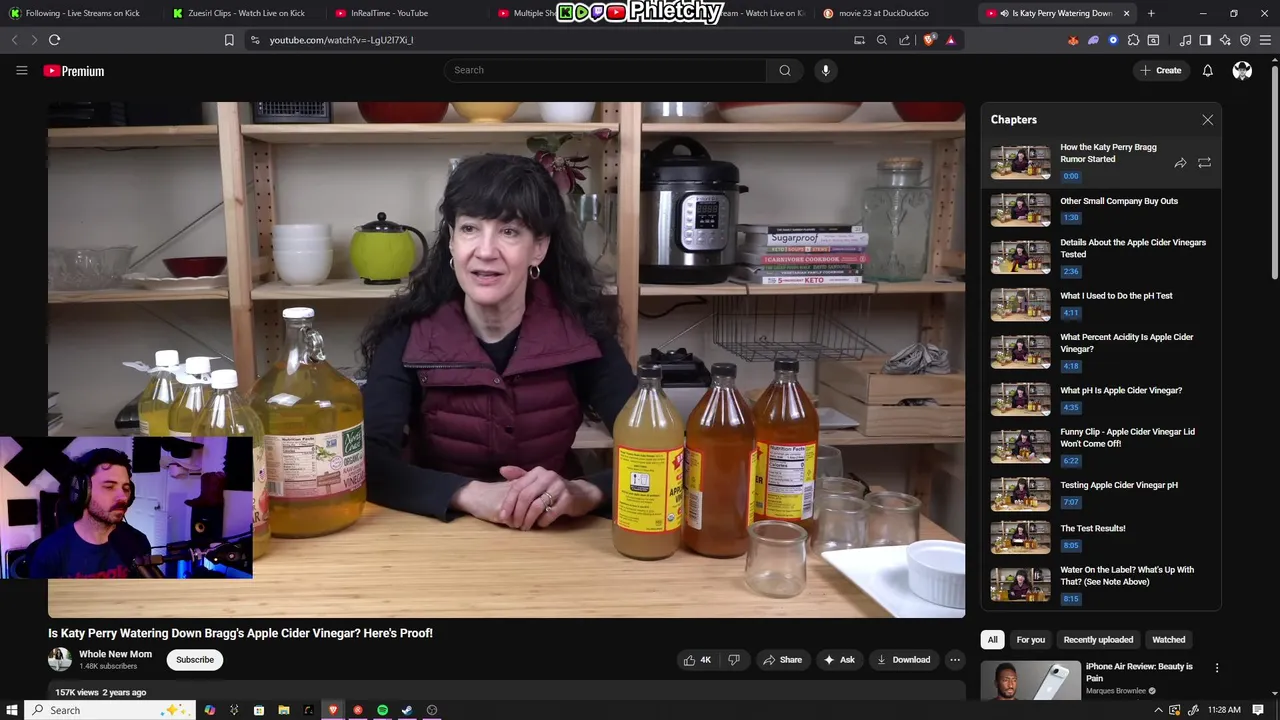Open 'iPhone Air Review' recommended video thumbnail
Image resolution: width=1280 pixels, height=720 pixels.
[1030, 680]
